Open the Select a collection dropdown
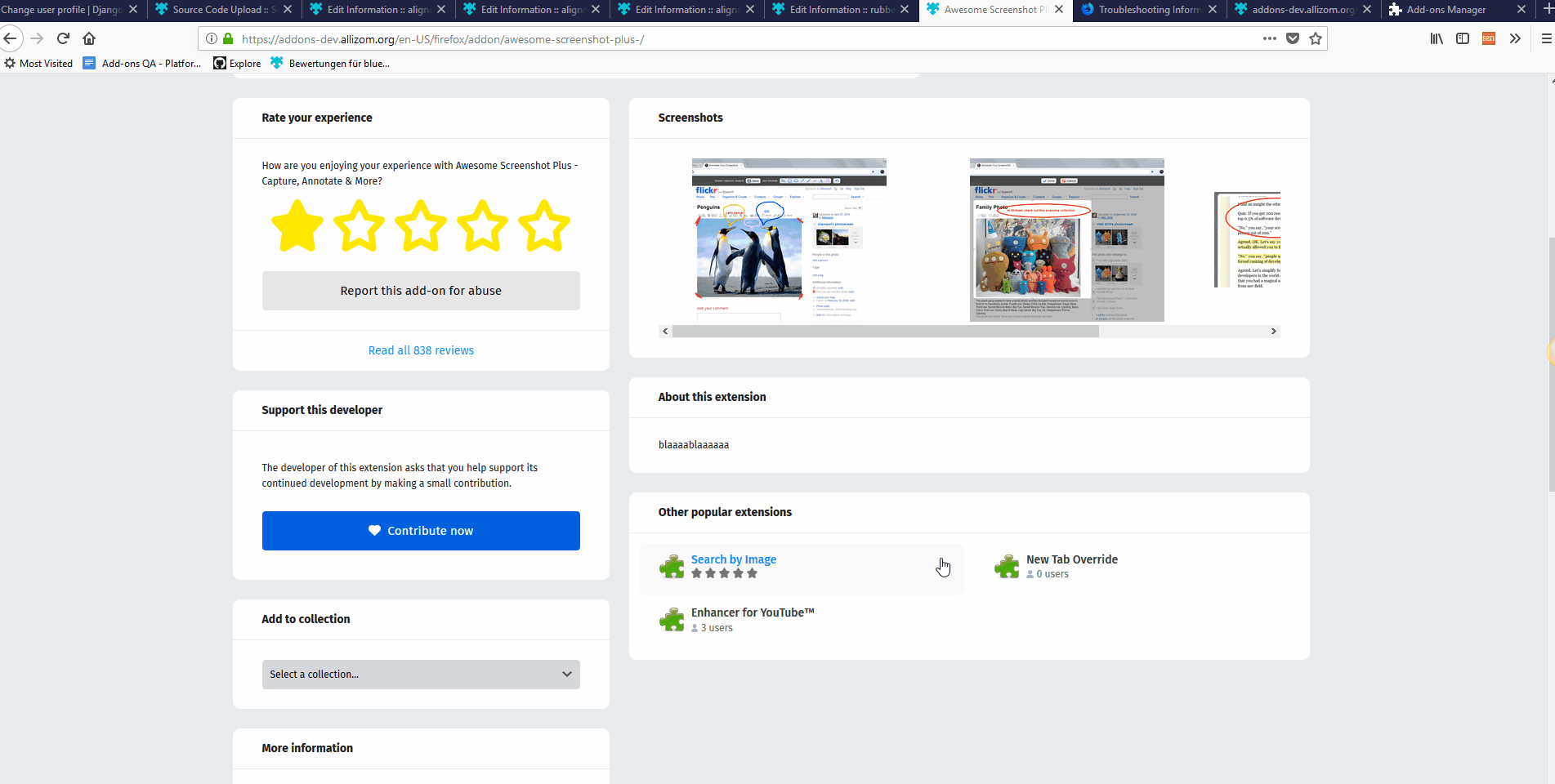 421,675
